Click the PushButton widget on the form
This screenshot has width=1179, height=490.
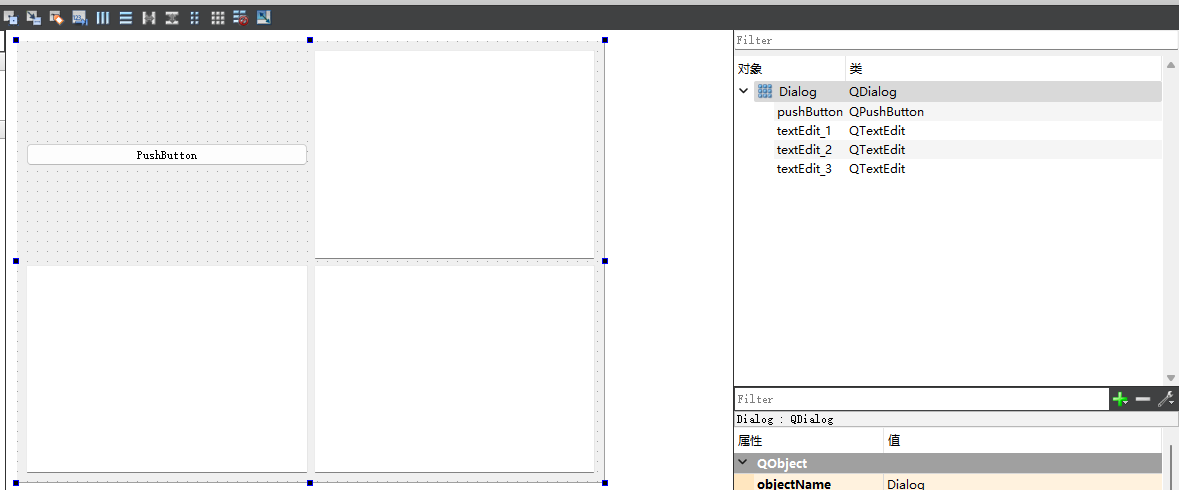pos(167,155)
